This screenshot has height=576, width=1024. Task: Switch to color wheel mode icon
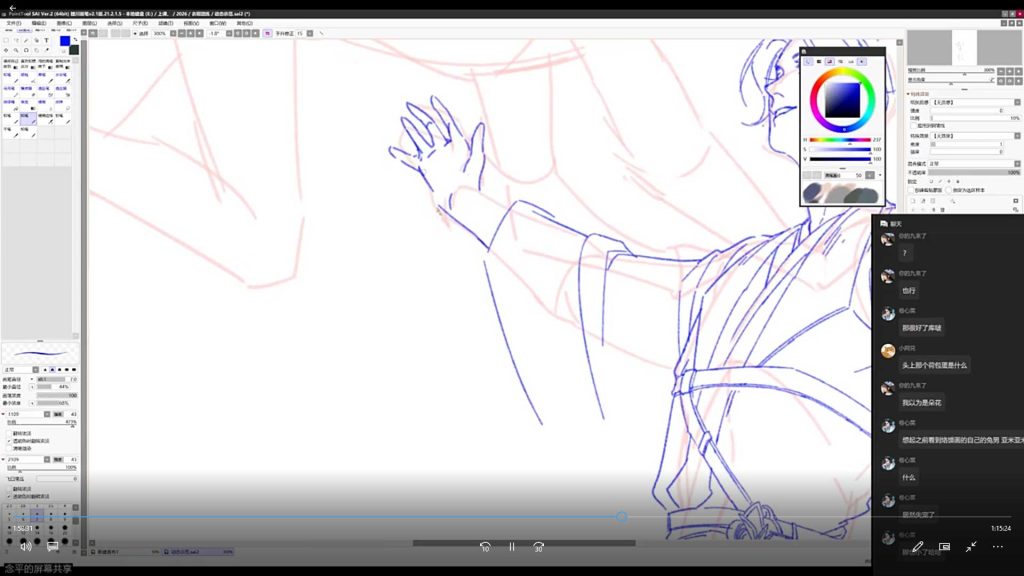808,61
